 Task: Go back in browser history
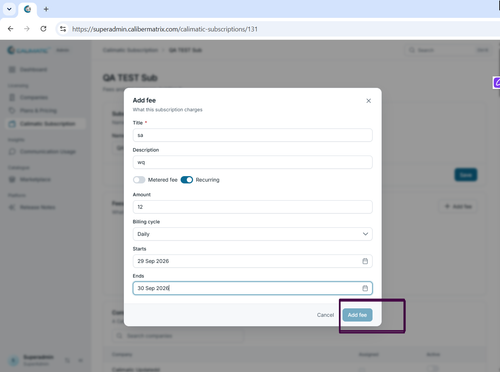pyautogui.click(x=10, y=29)
